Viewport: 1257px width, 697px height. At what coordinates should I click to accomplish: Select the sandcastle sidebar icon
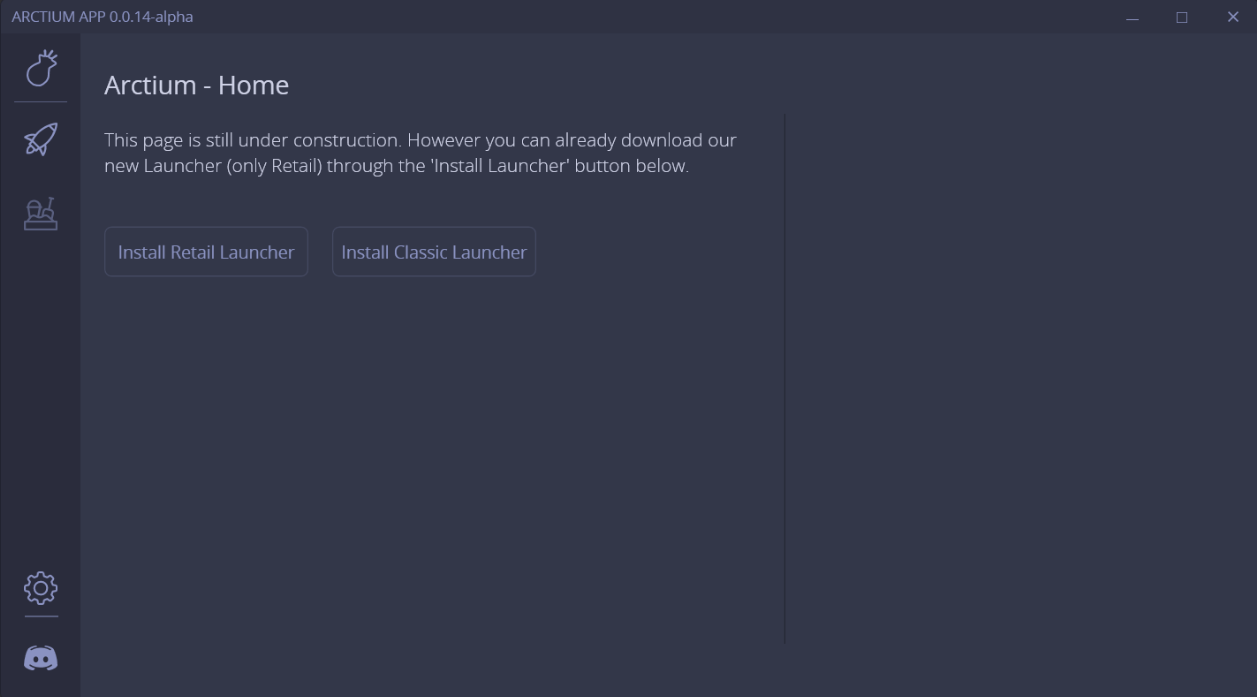(x=39, y=213)
